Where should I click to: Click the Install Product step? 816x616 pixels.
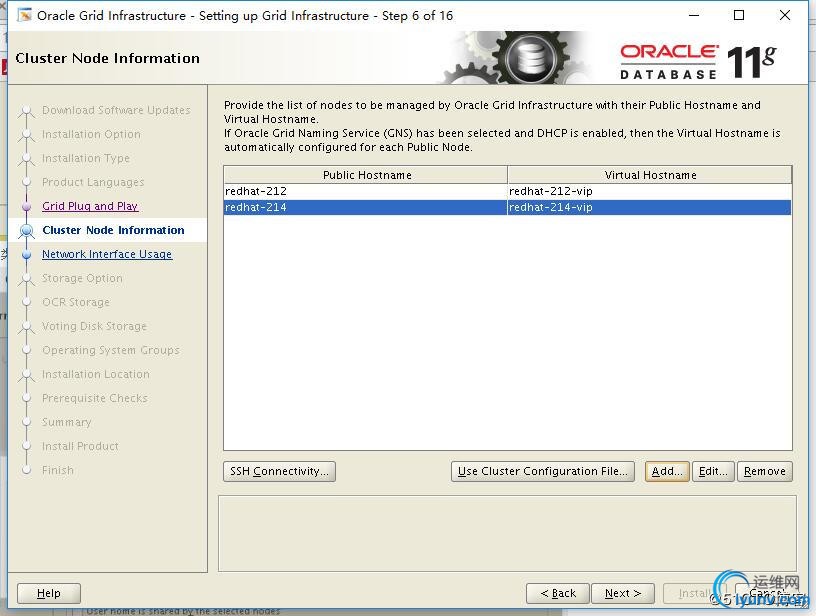point(80,446)
